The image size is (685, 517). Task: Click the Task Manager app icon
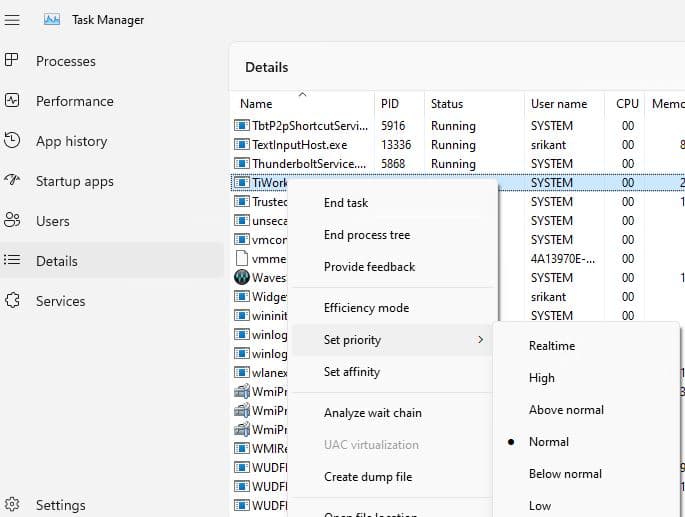(x=52, y=20)
